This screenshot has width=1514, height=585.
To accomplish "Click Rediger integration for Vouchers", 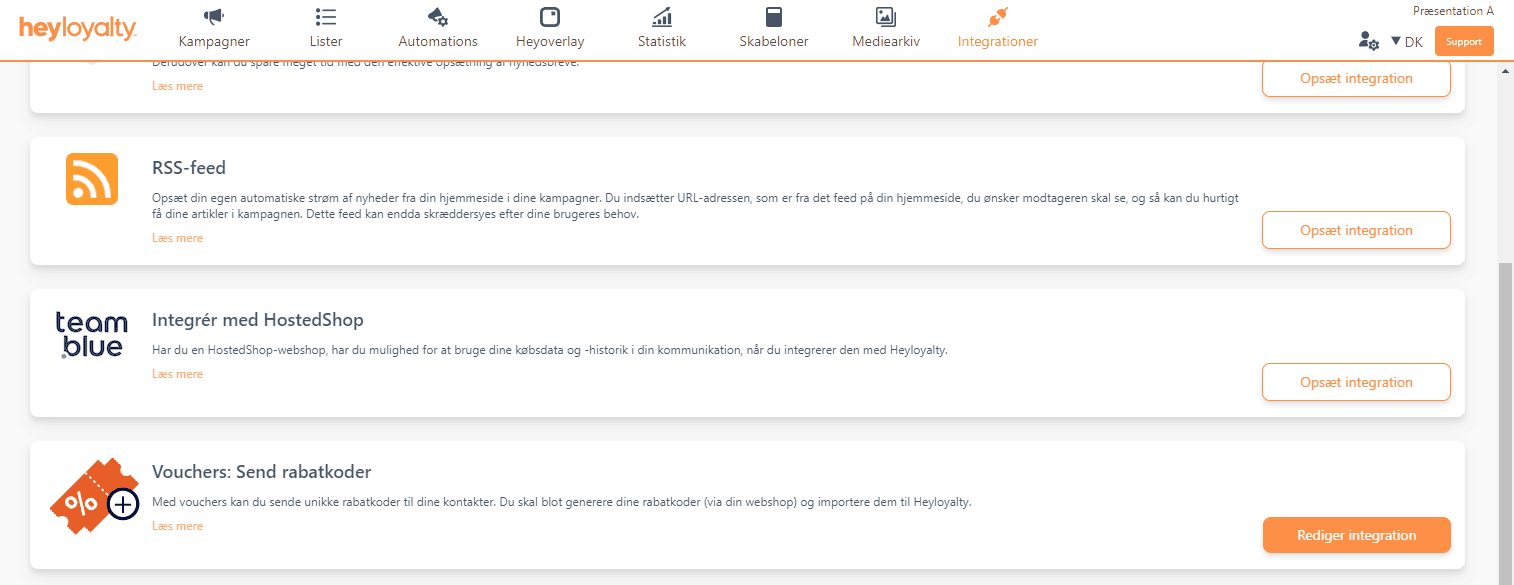I will (x=1356, y=535).
